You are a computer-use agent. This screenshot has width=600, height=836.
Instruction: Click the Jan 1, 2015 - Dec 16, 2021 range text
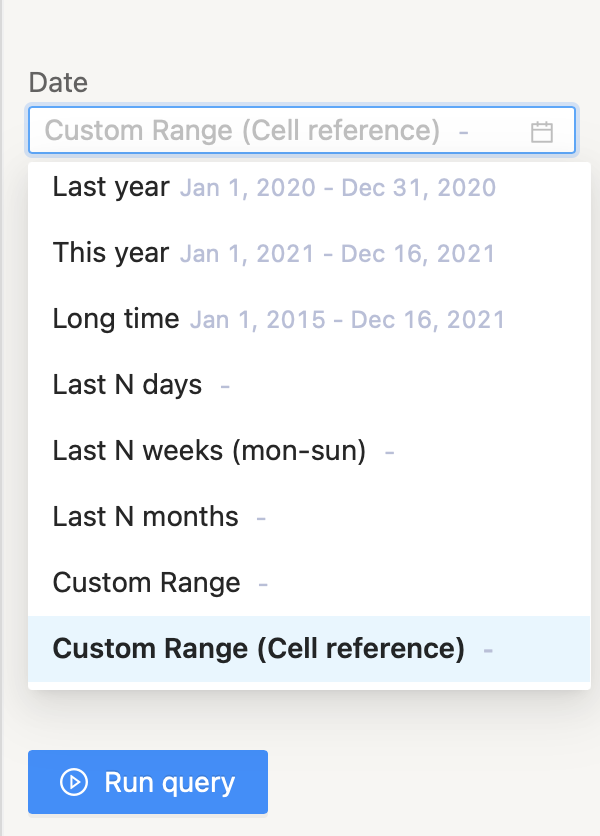click(348, 320)
